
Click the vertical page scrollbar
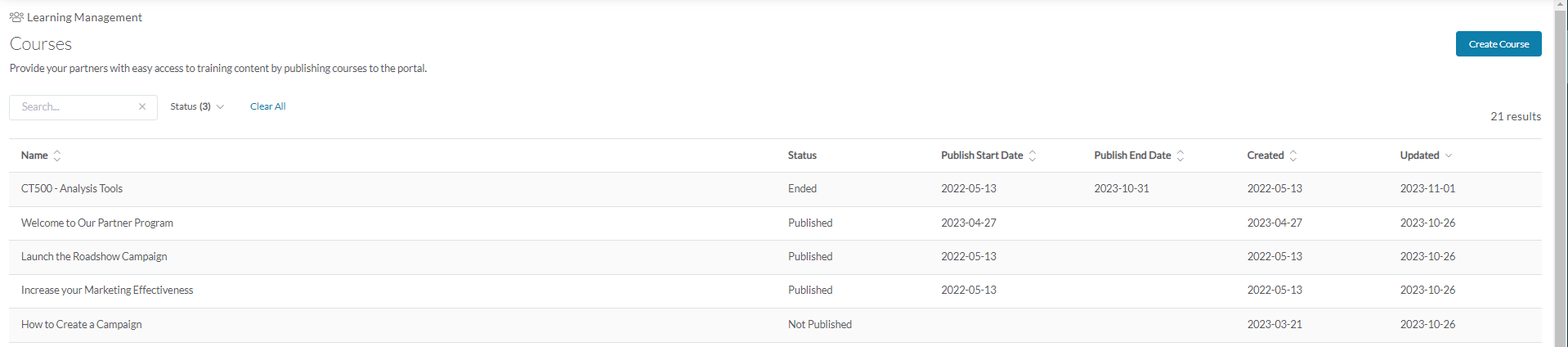click(1560, 164)
